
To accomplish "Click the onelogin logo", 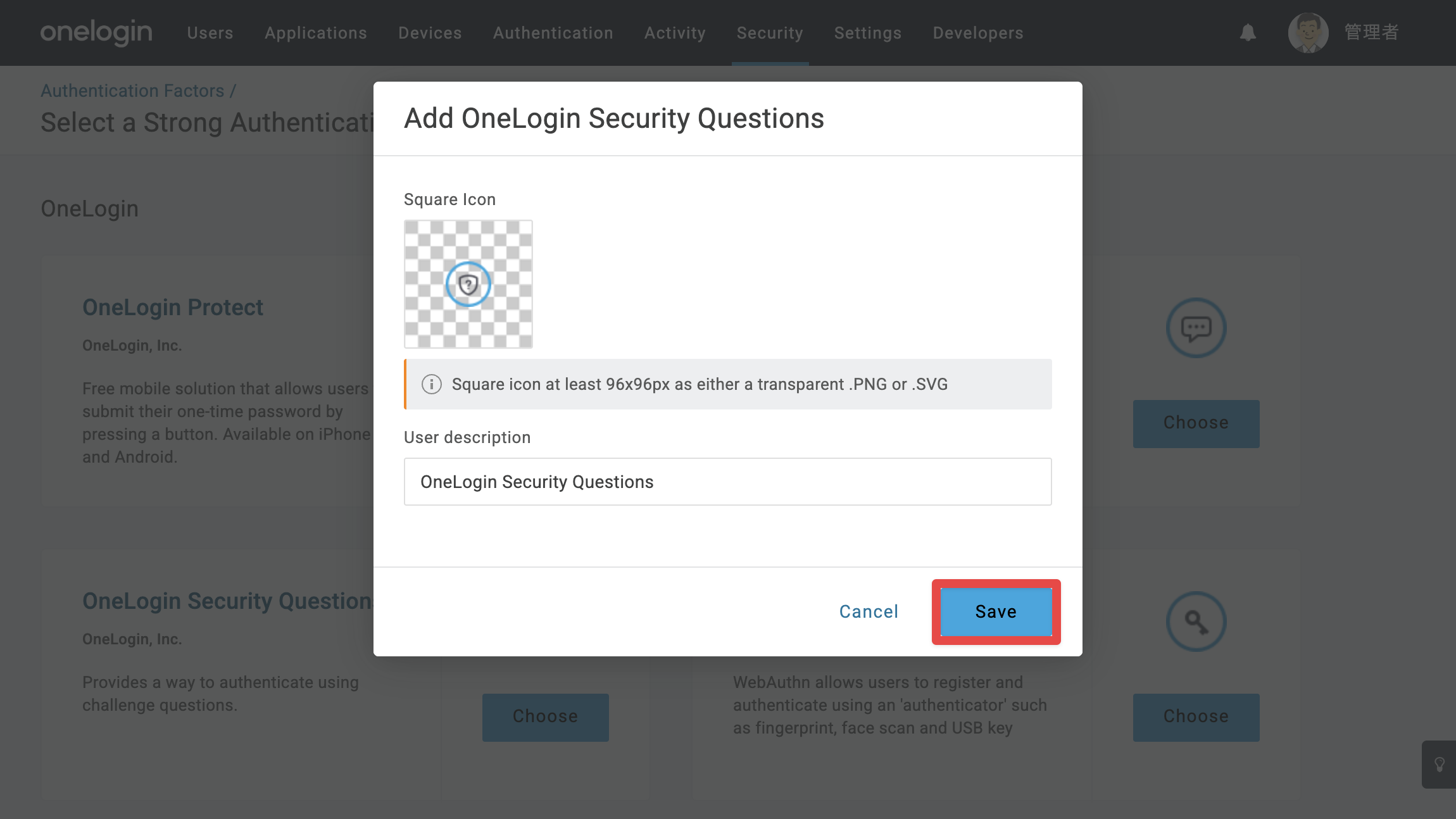I will click(96, 33).
